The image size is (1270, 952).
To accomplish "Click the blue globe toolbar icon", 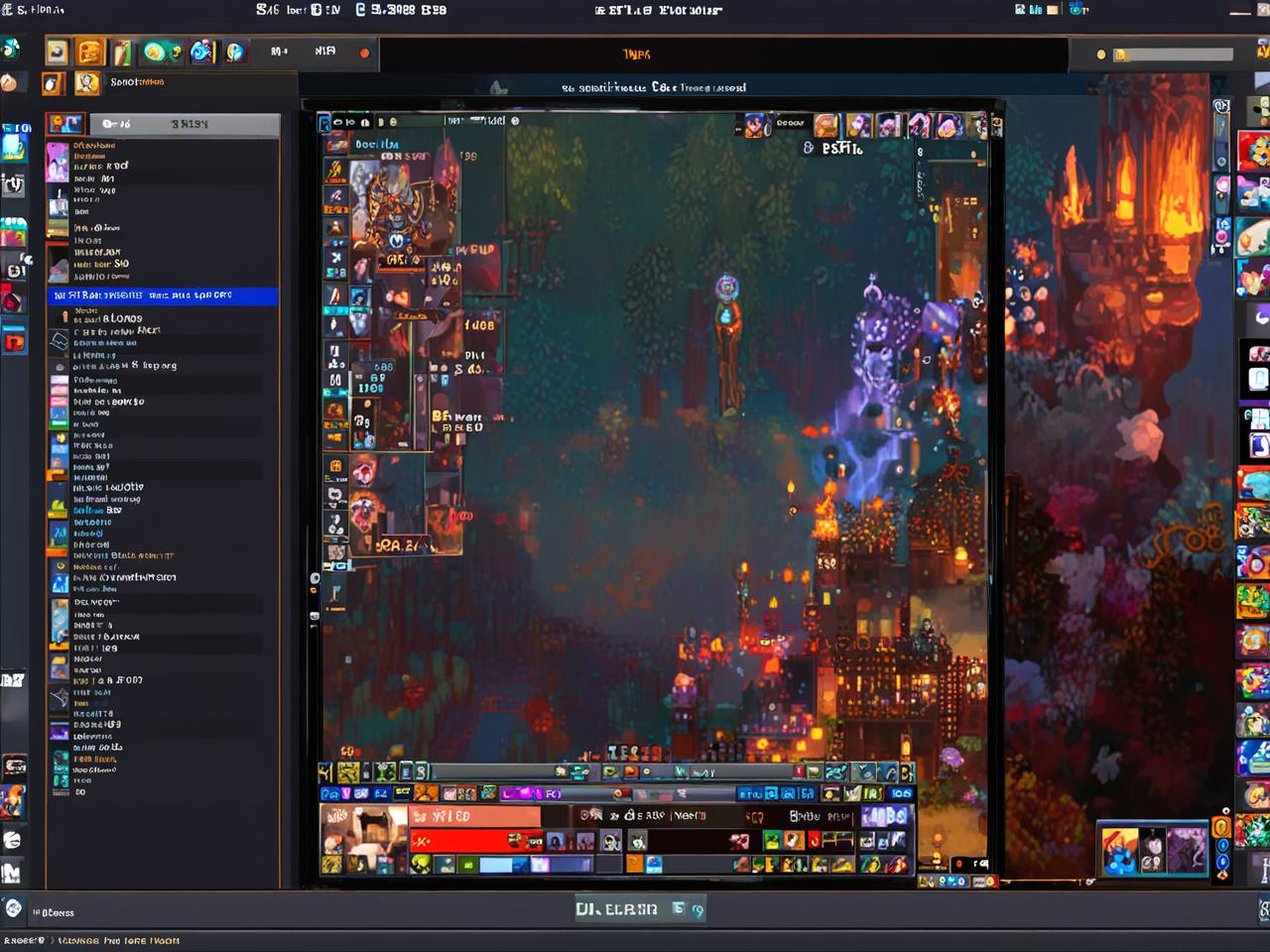I will [x=235, y=52].
